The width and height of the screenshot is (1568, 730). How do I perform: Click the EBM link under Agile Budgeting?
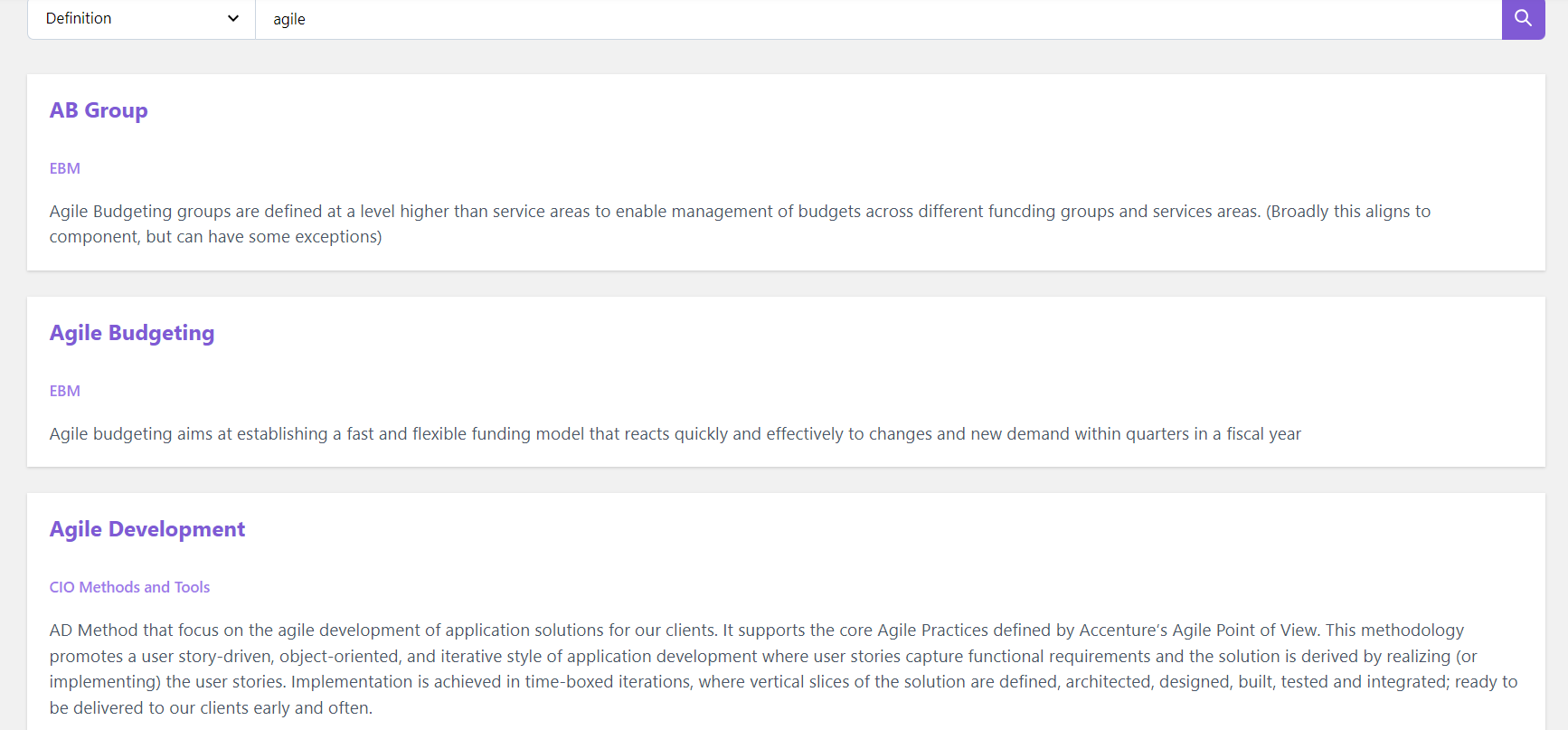(65, 391)
